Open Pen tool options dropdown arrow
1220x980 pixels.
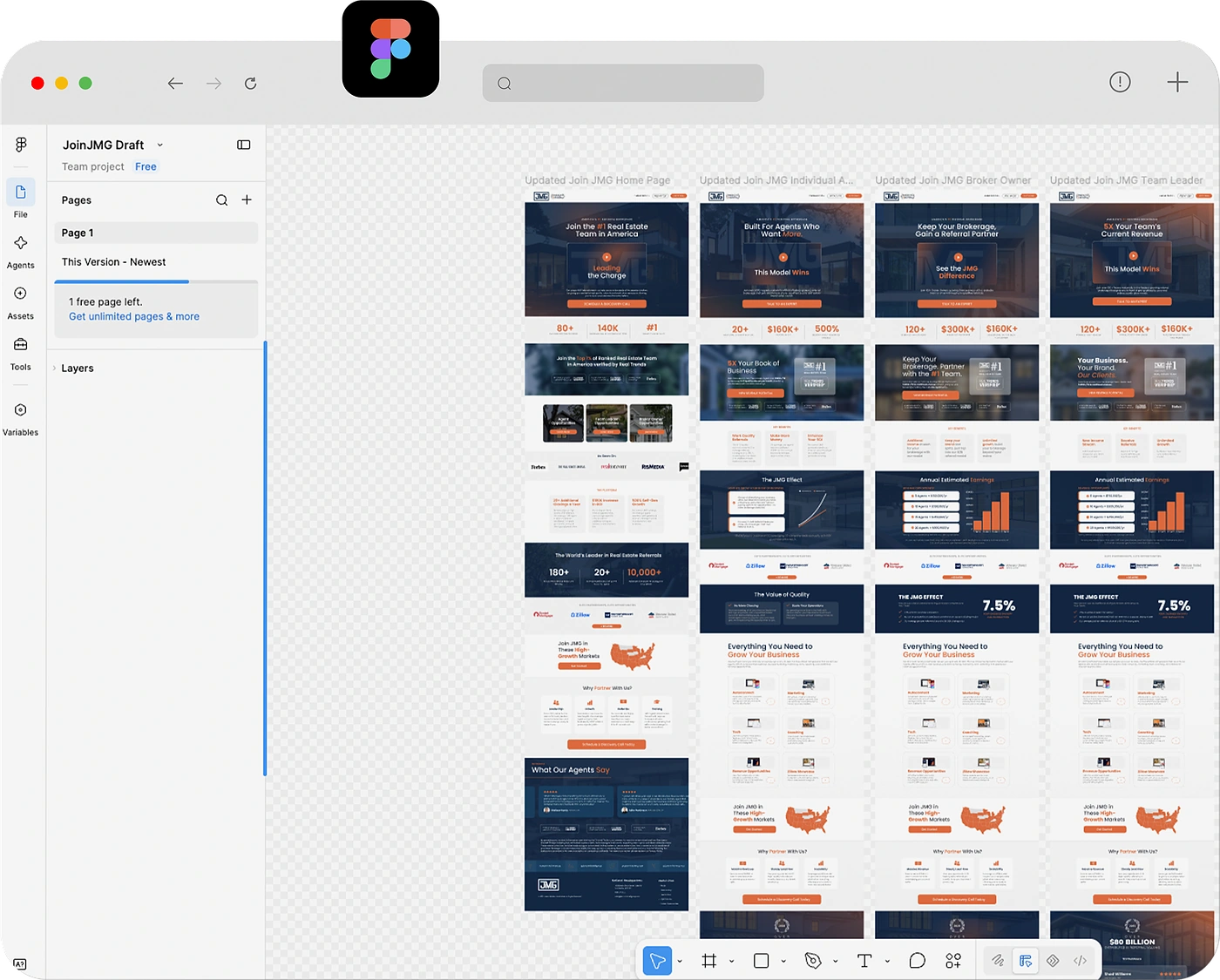point(835,962)
